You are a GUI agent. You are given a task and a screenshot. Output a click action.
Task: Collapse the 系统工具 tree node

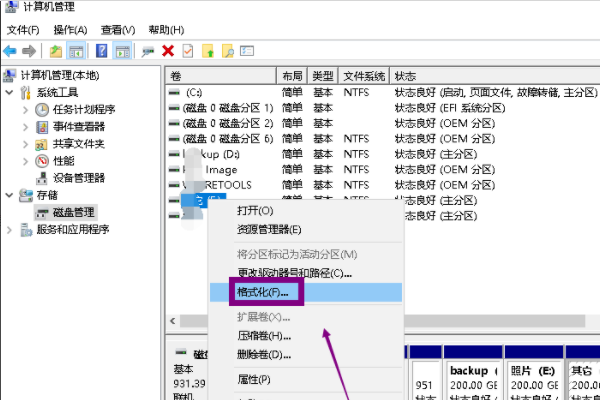click(10, 92)
